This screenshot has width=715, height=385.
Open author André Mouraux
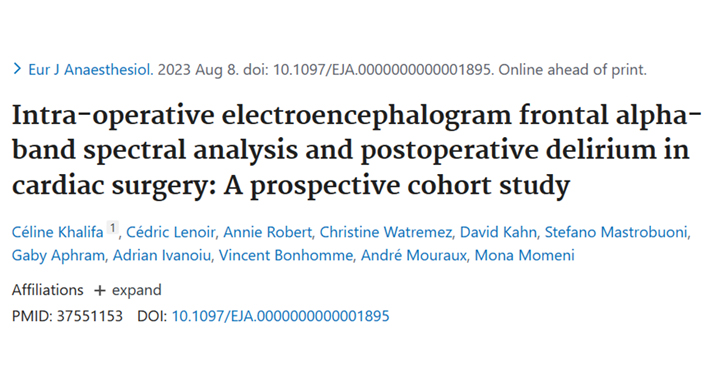(414, 255)
